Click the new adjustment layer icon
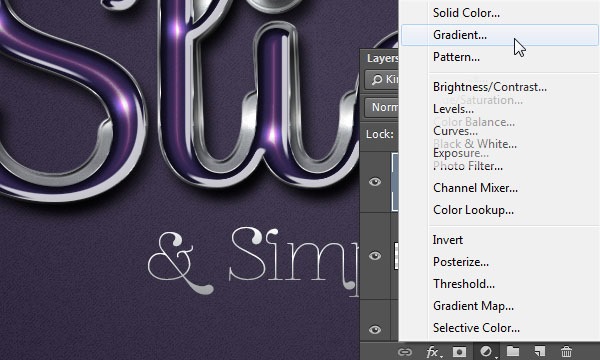 pos(486,352)
